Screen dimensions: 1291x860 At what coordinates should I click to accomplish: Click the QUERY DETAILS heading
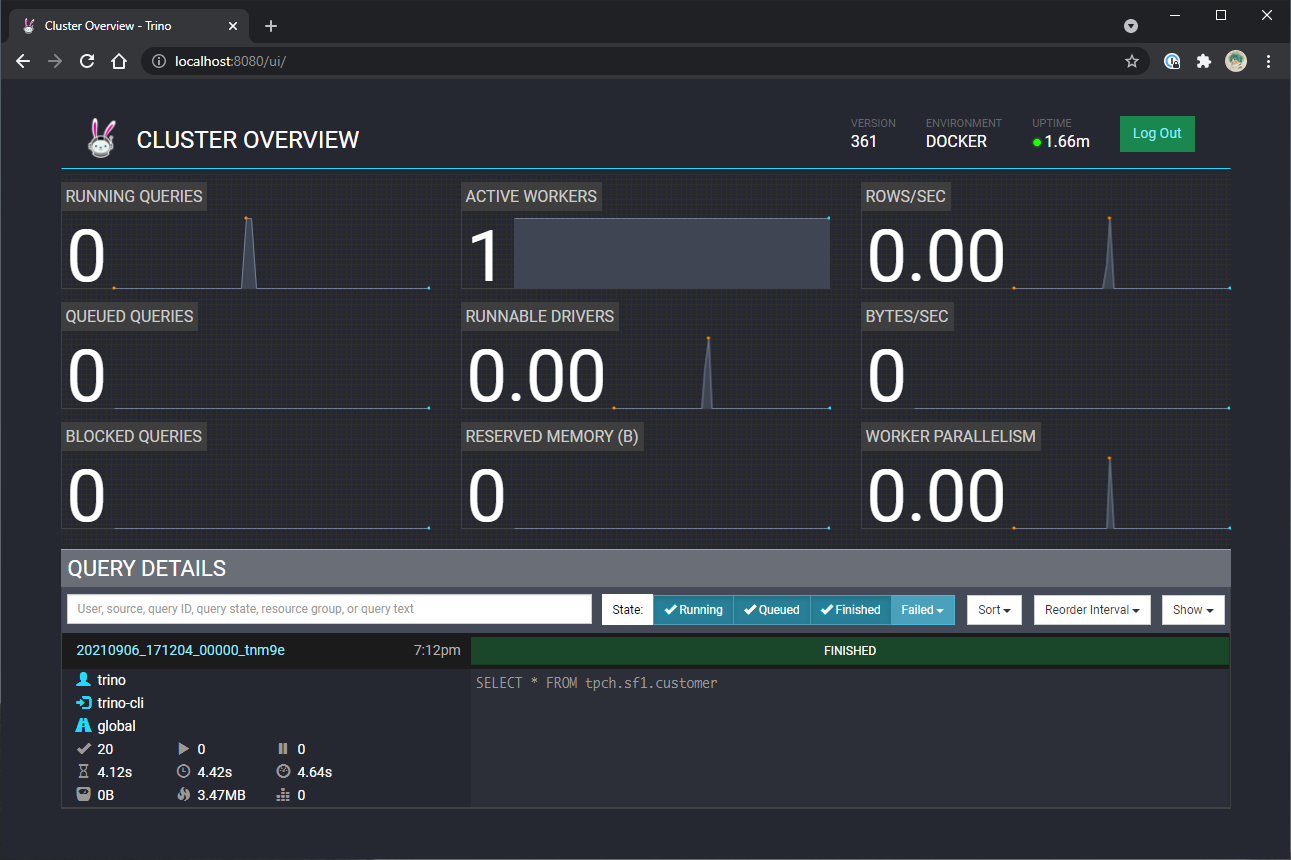point(147,568)
